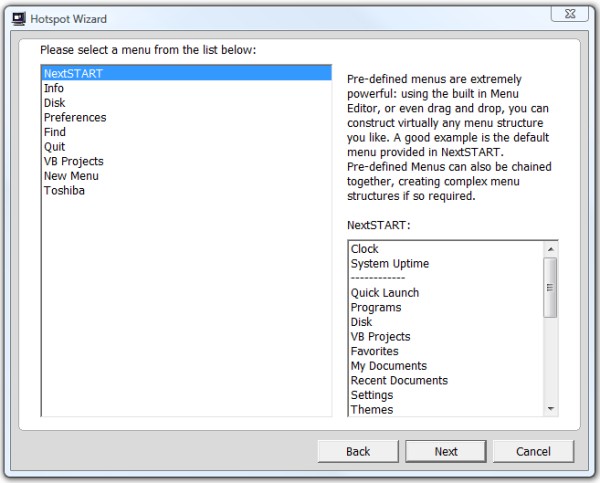Cancel the Hotspot Wizard
Image resolution: width=600 pixels, height=483 pixels.
(534, 451)
